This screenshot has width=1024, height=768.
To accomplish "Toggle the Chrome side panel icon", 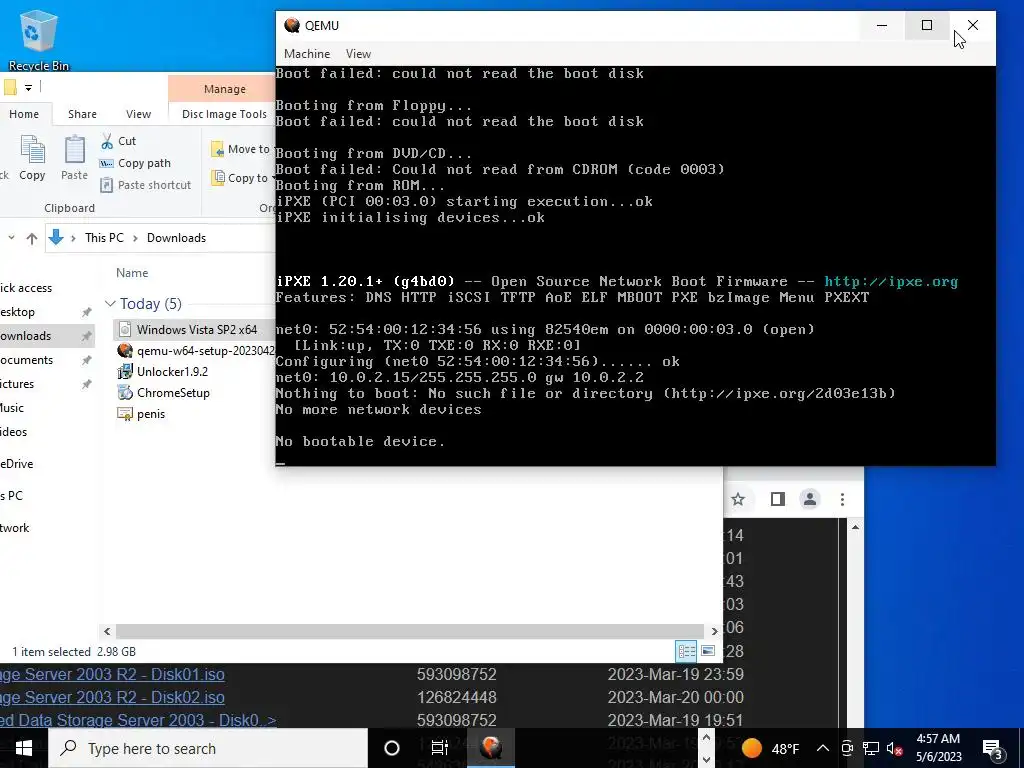I will pos(777,500).
